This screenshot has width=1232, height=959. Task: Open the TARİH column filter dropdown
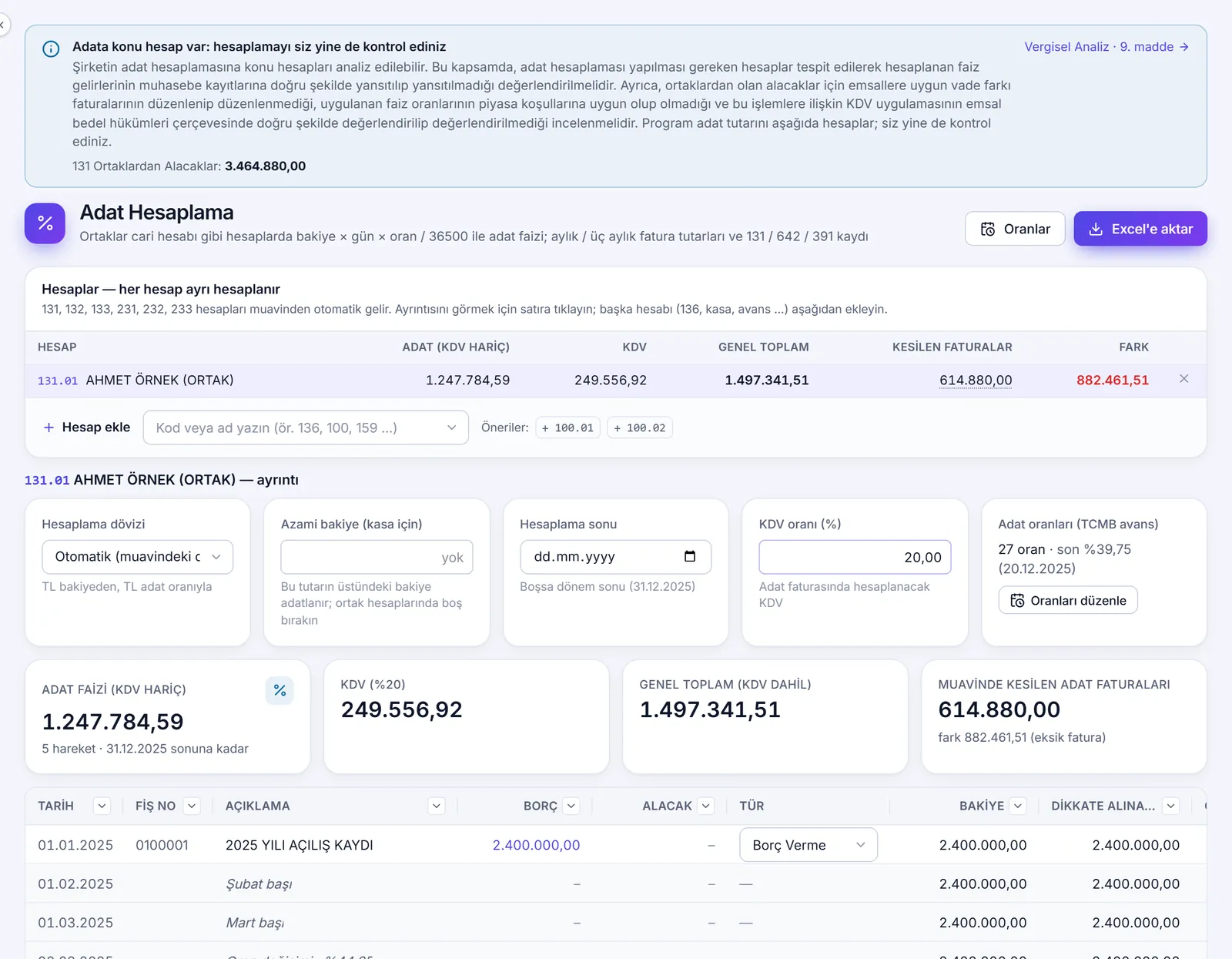click(x=102, y=806)
